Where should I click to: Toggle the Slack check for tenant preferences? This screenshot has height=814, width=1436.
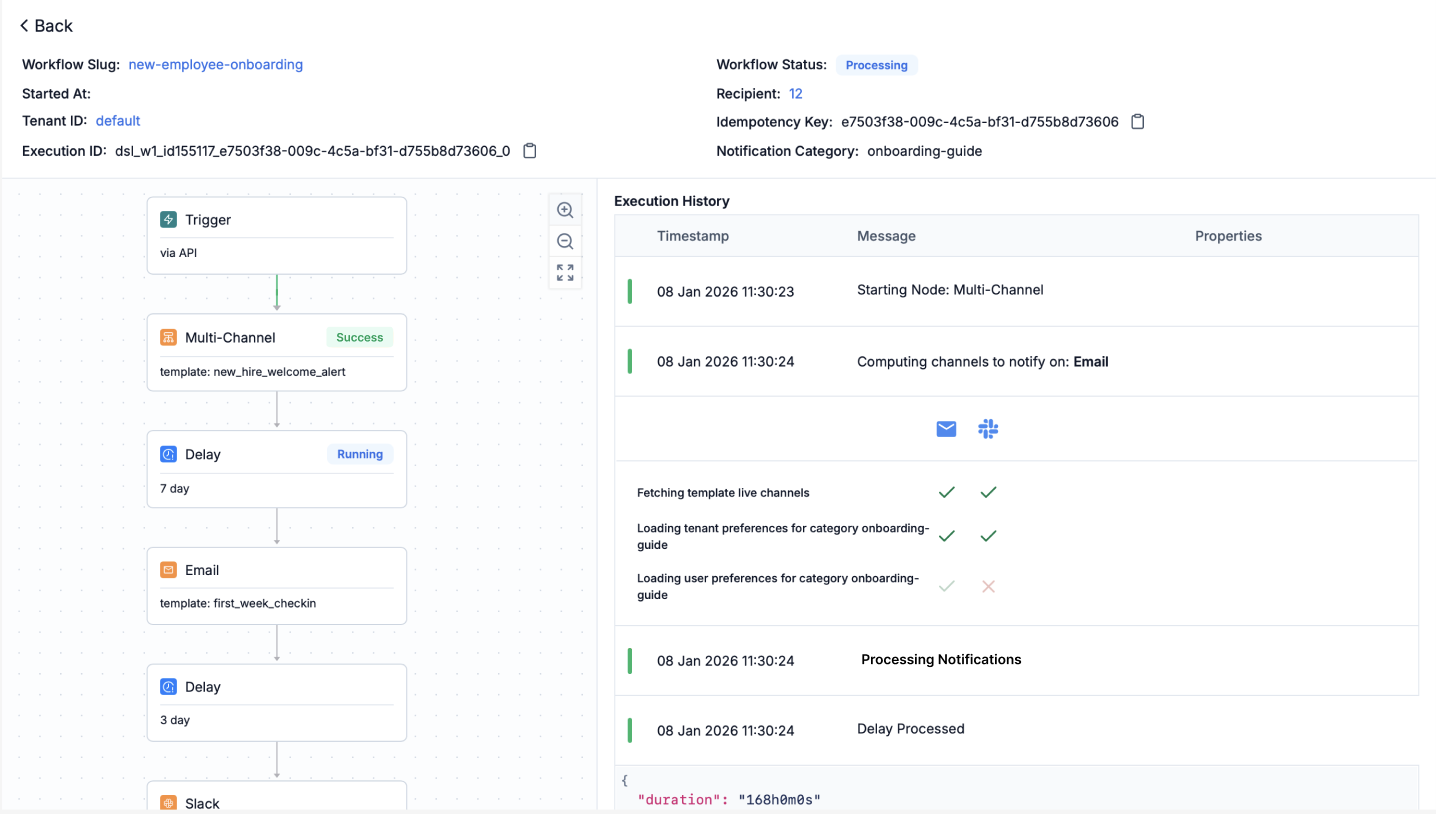[988, 535]
